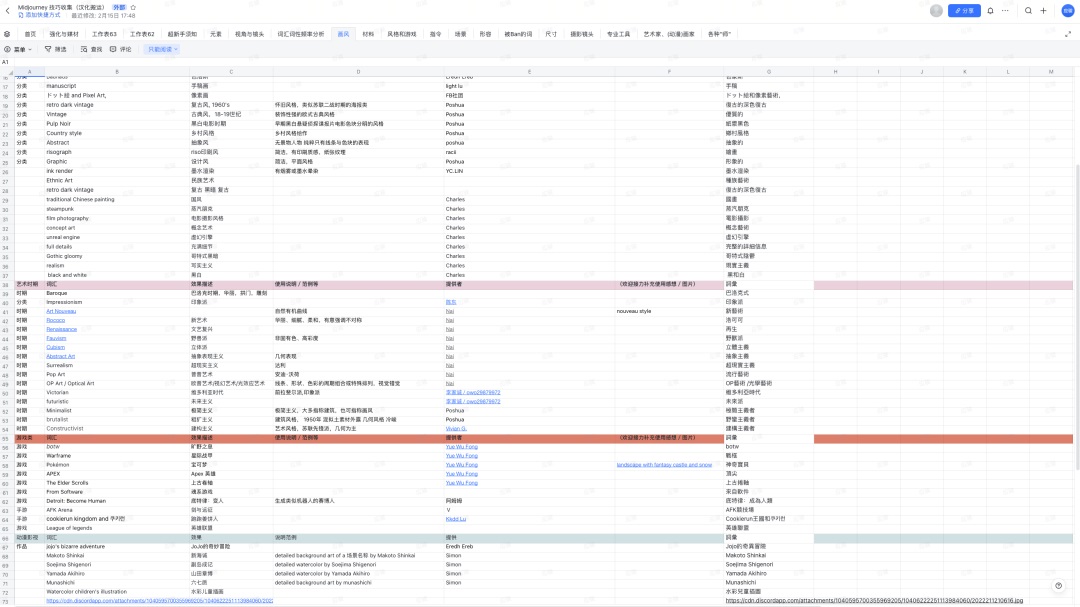Switch to the 首页 sheet tab
Viewport: 1080px width, 607px height.
click(30, 34)
